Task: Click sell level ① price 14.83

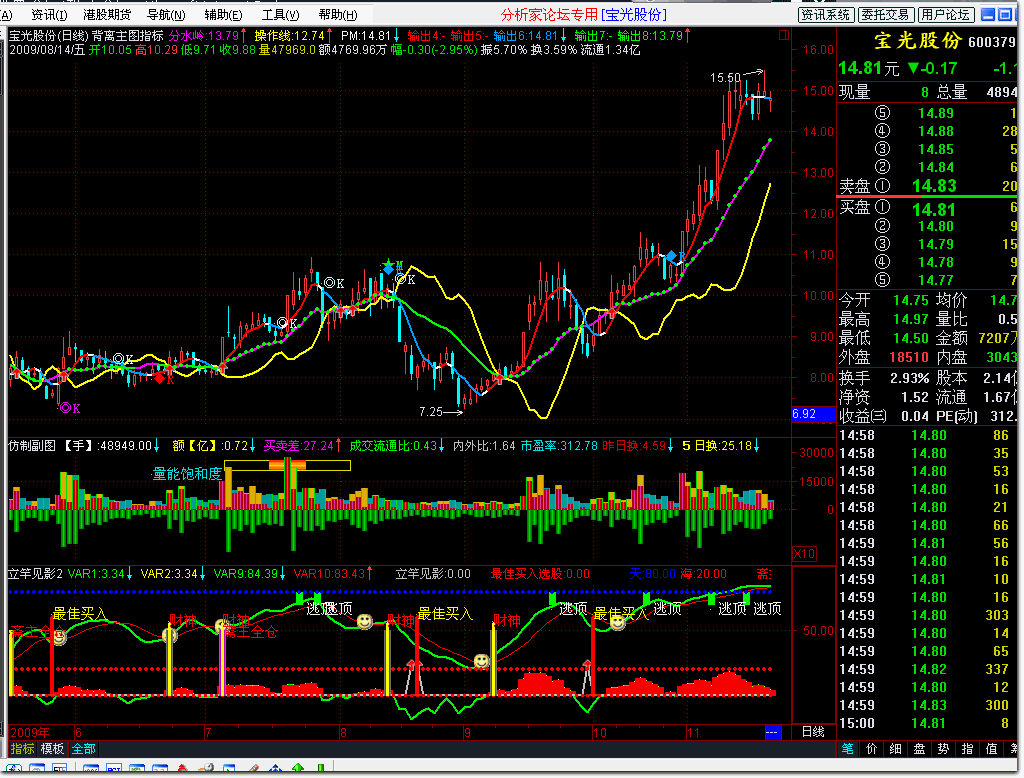Action: pyautogui.click(x=934, y=186)
